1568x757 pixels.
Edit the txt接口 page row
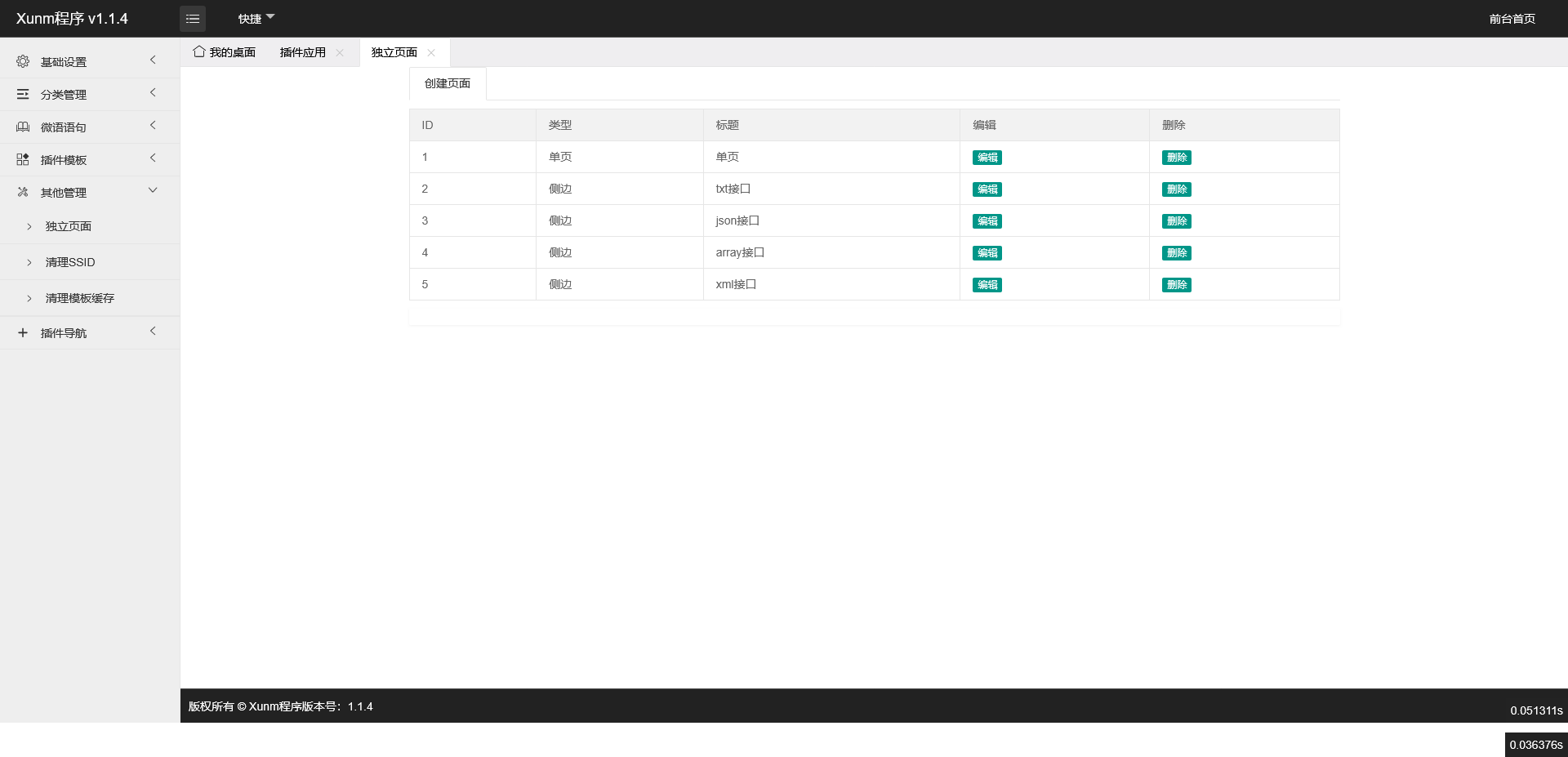pyautogui.click(x=987, y=189)
